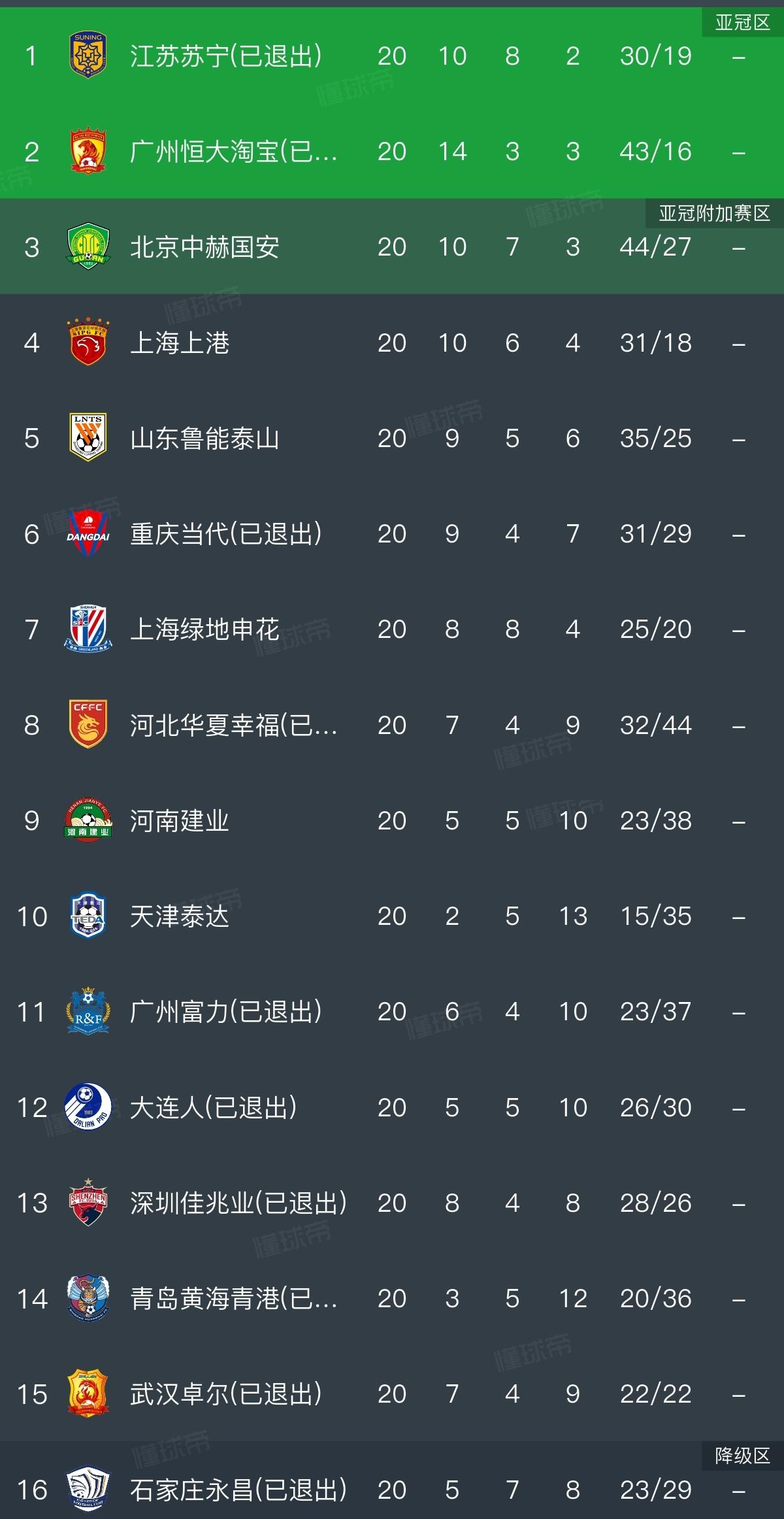Open Jiangsu Suning team crest icon
This screenshot has width=784, height=1519.
click(88, 56)
